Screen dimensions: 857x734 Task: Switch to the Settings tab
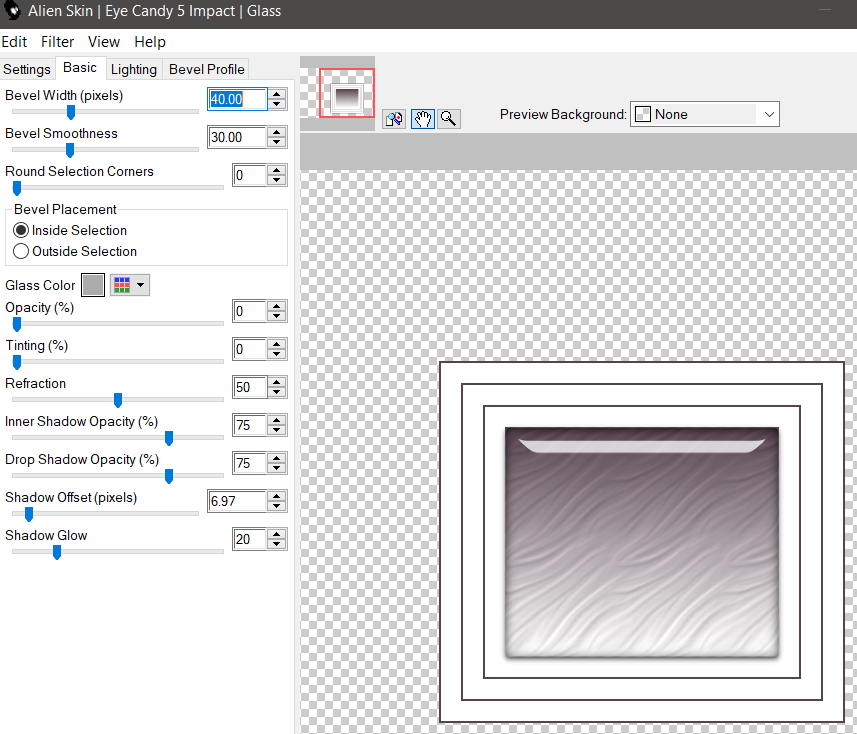pyautogui.click(x=27, y=69)
